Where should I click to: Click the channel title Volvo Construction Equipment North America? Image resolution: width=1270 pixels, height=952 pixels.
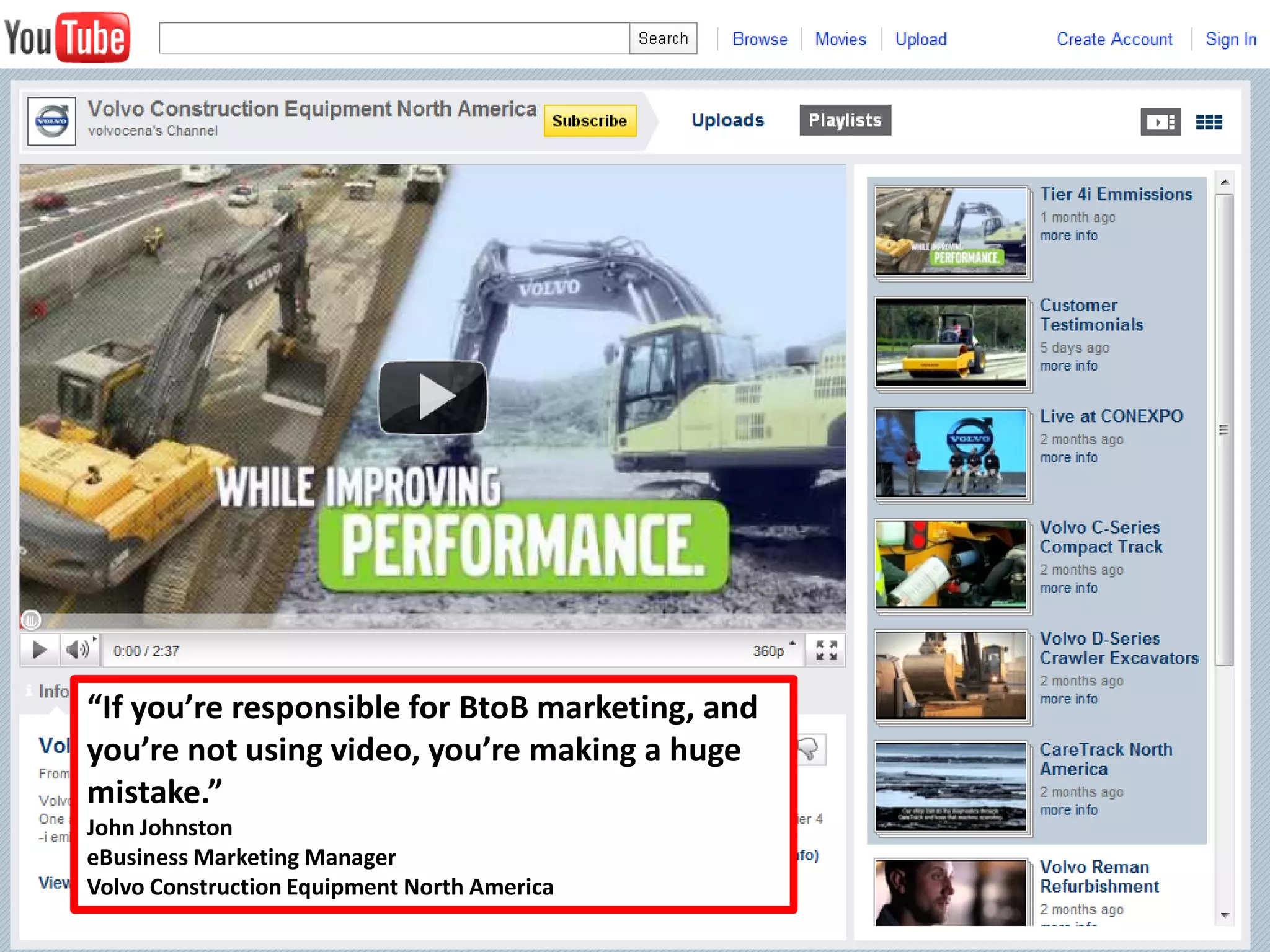(312, 109)
